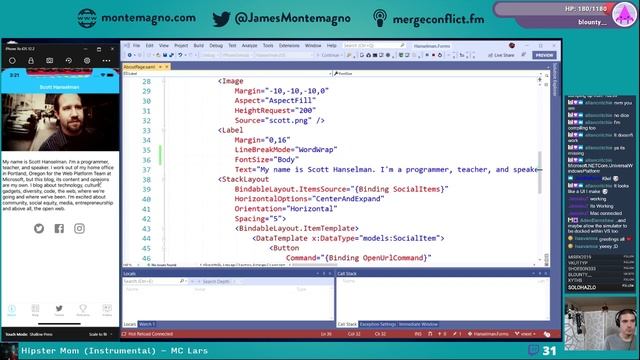Collapse the BindableLayout.ItemTemplate element on line 43

(x=164, y=229)
